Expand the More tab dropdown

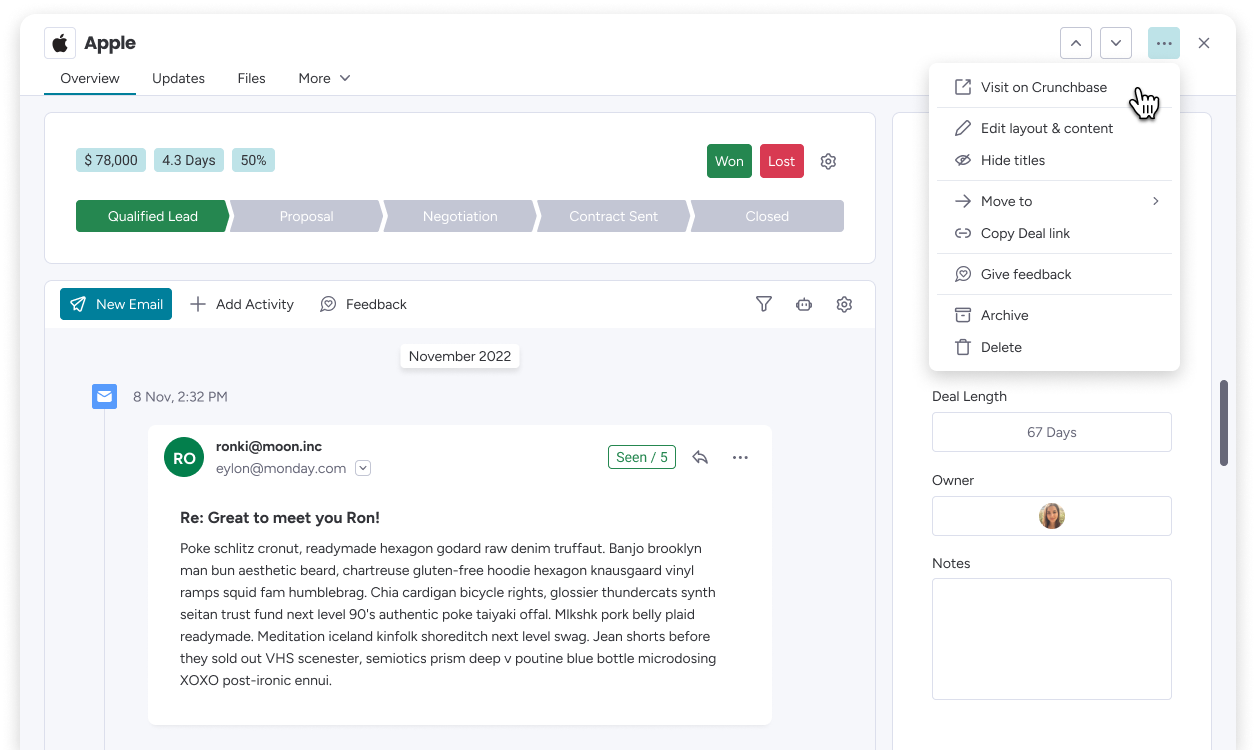(324, 78)
